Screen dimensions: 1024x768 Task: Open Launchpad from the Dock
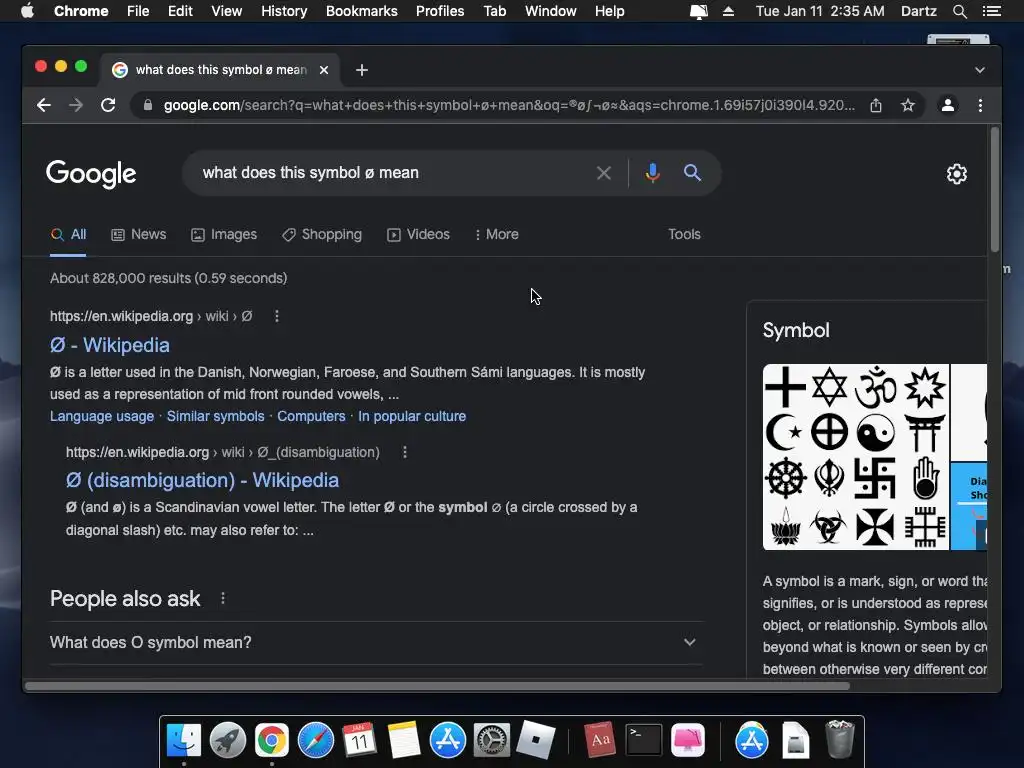[227, 740]
